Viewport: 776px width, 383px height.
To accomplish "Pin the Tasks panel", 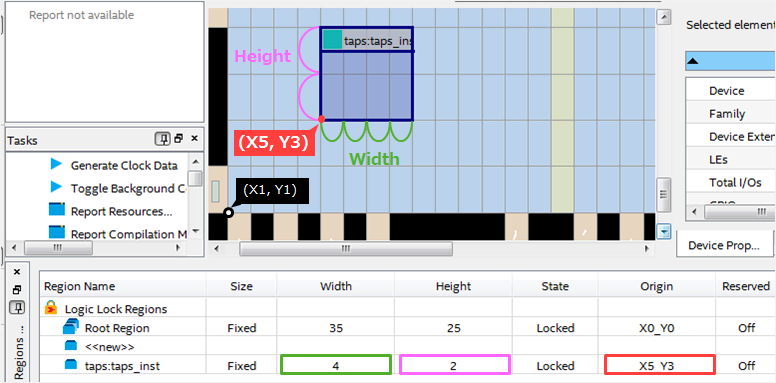I will point(162,140).
